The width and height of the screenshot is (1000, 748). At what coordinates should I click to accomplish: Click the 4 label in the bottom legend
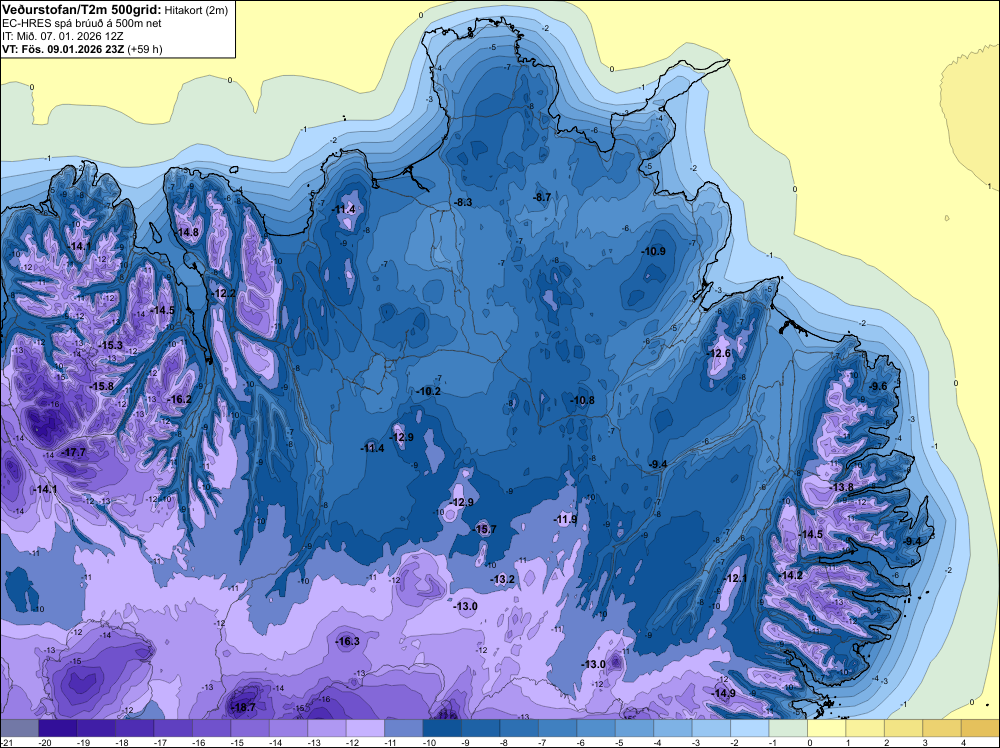click(x=963, y=742)
